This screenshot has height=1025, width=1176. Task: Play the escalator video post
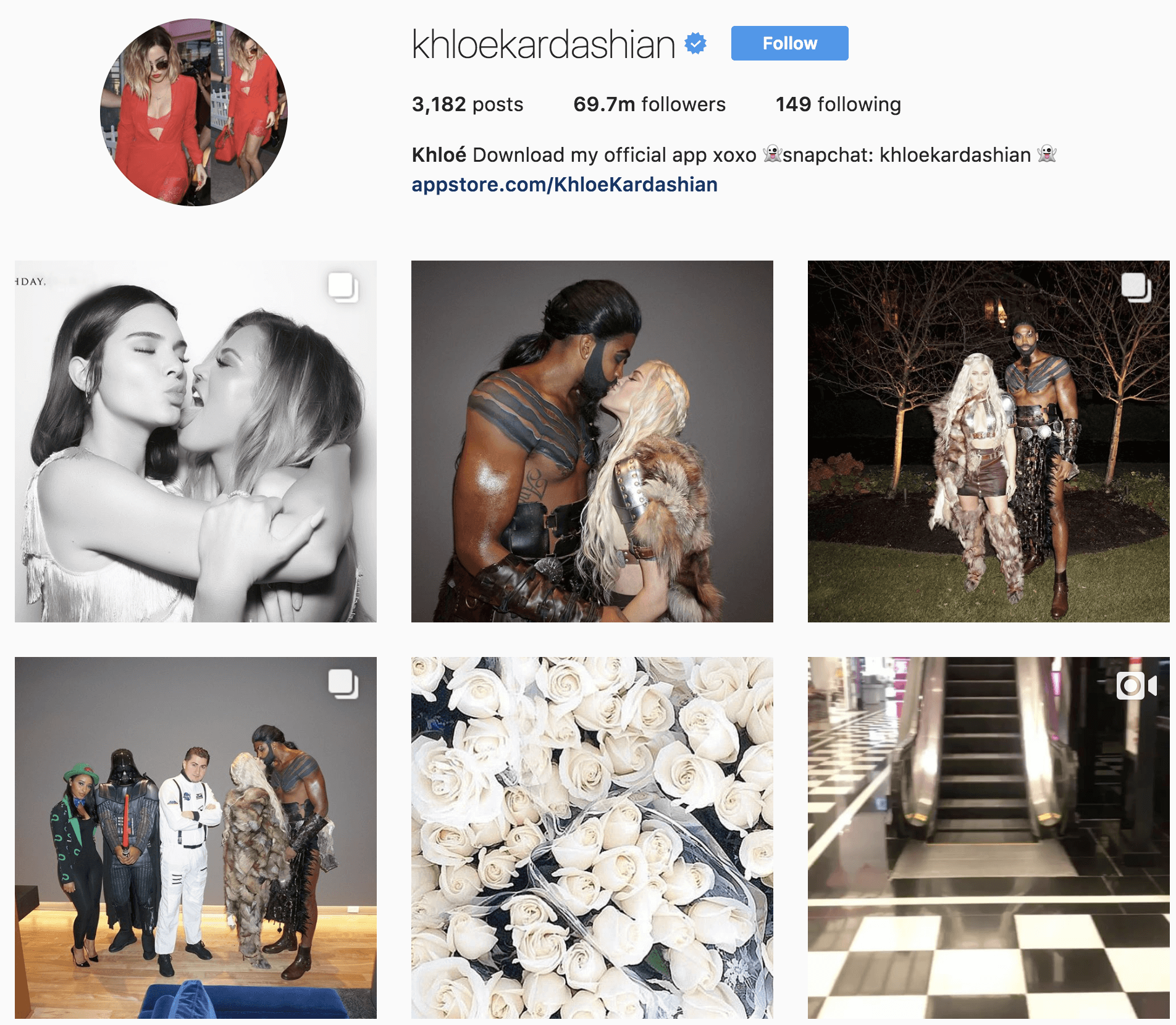(x=989, y=838)
